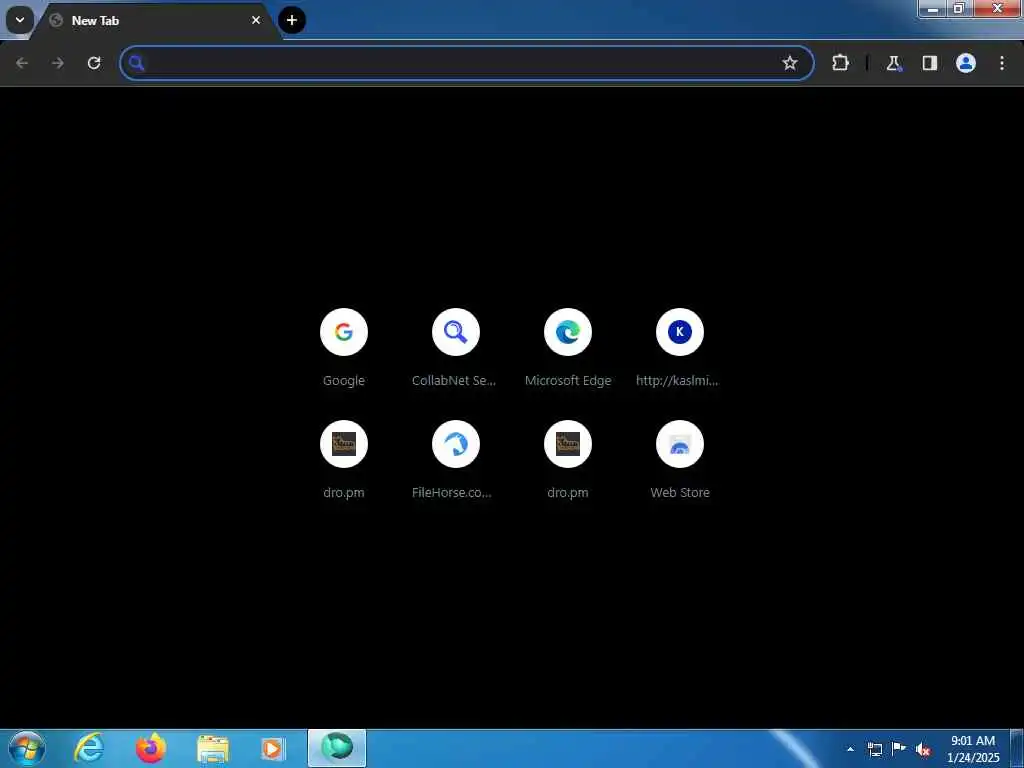Show hidden system tray icons
Screen dimensions: 1024x768
coord(850,749)
